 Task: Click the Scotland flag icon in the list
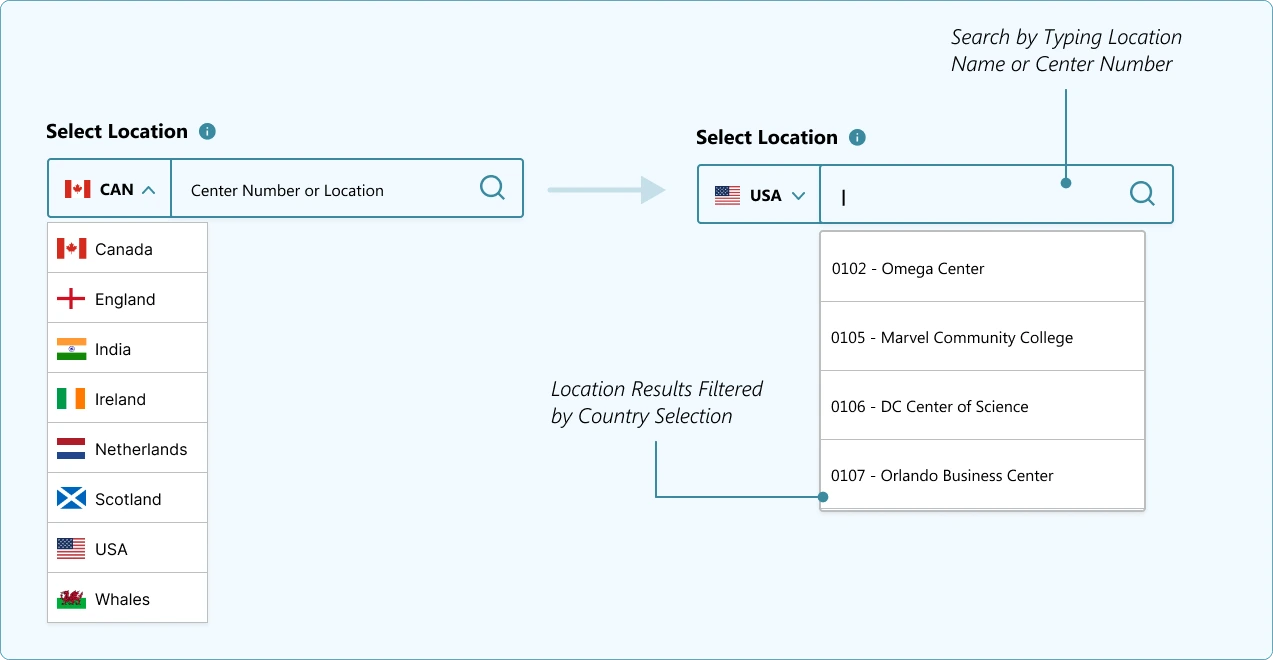(x=71, y=498)
